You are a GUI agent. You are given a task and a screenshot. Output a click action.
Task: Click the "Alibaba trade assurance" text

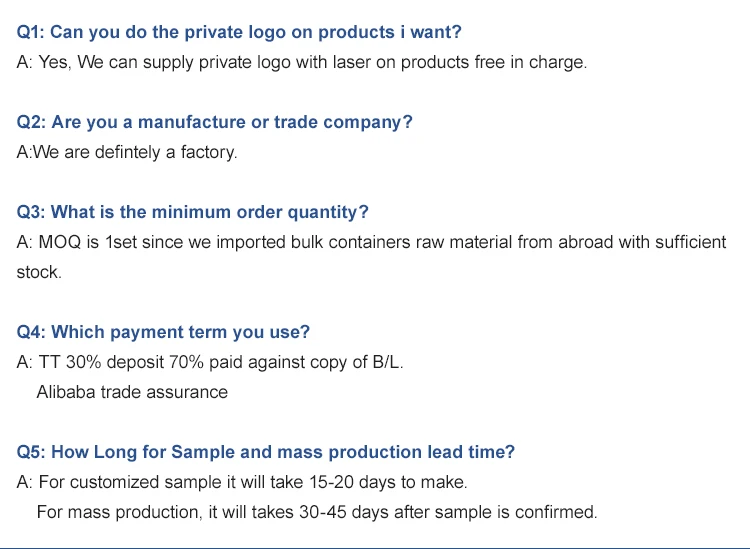132,392
